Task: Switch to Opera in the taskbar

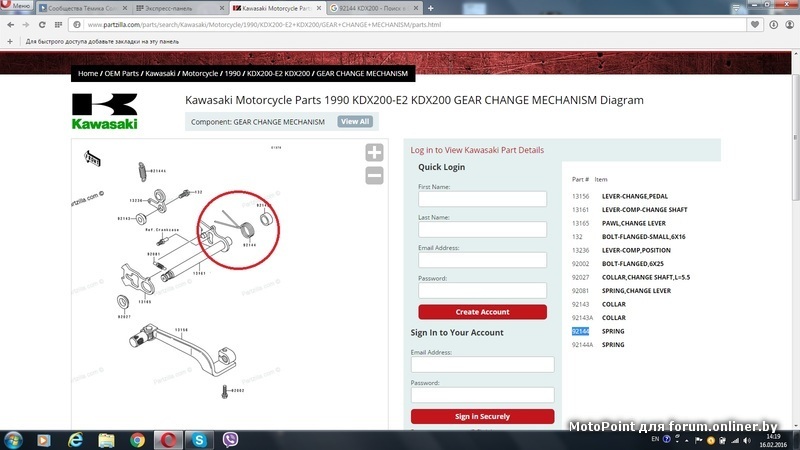Action: click(168, 440)
